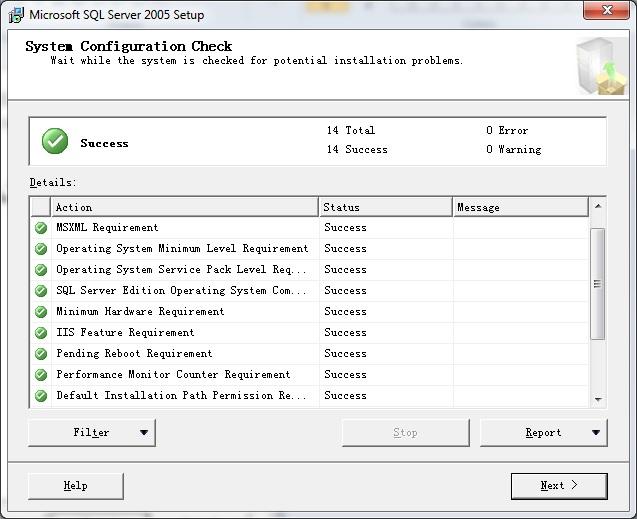Click the Pending Reboot Requirement check icon
Screen dimensions: 637x519
click(x=41, y=354)
